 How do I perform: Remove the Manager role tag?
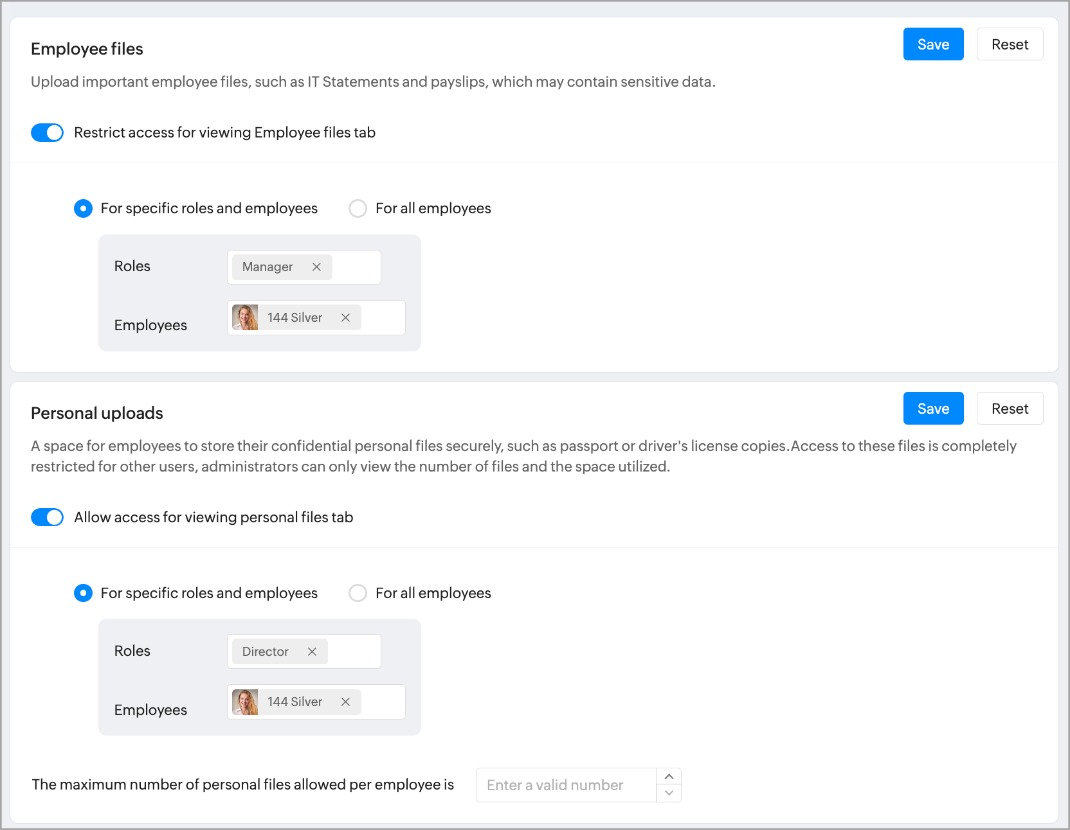[316, 267]
